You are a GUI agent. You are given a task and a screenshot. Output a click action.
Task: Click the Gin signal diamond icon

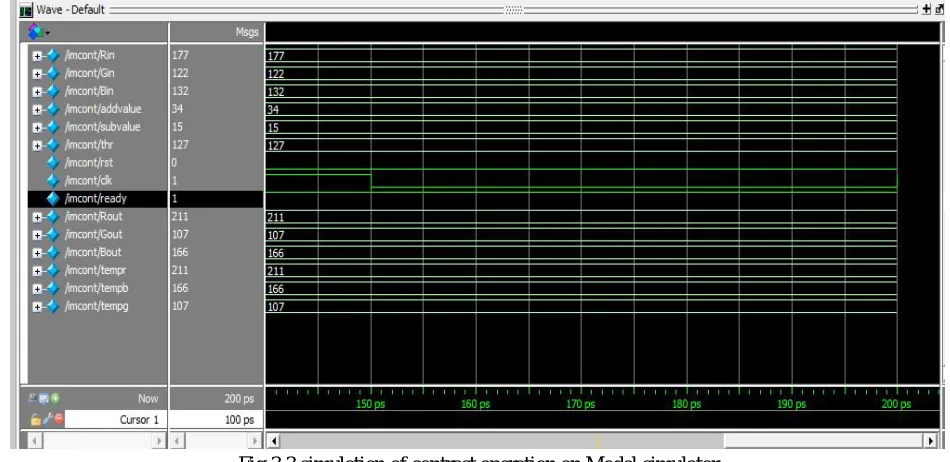[x=53, y=74]
